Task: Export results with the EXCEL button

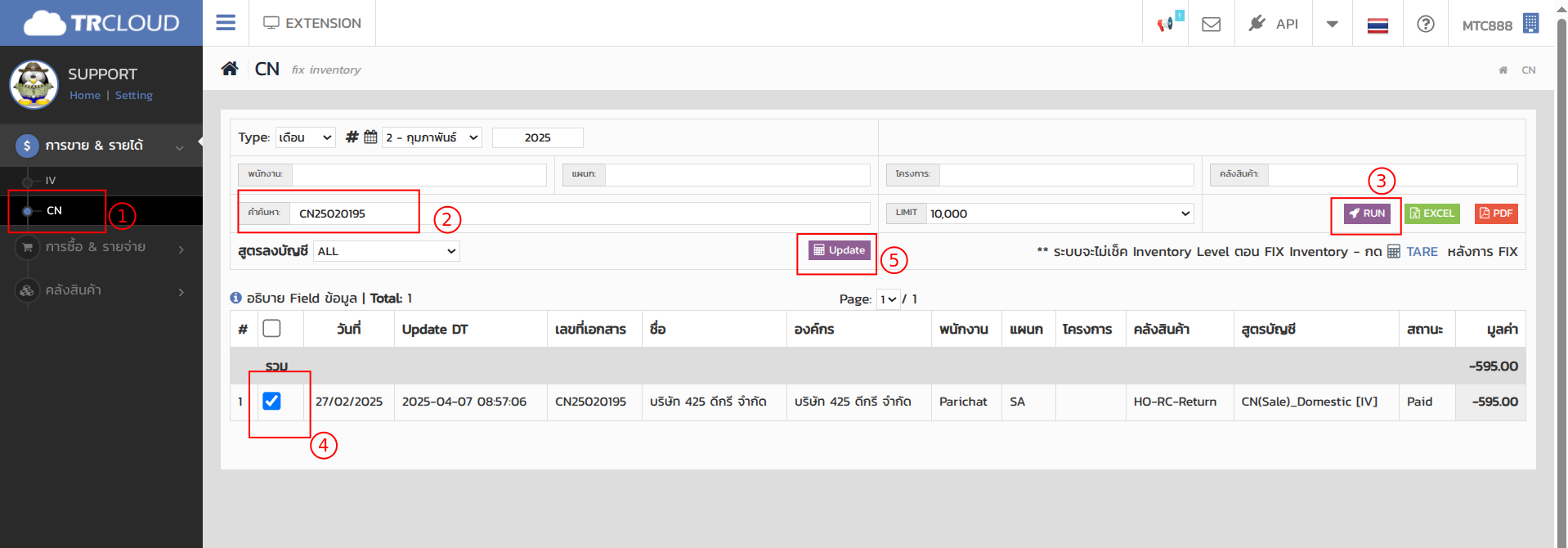Action: [1431, 213]
